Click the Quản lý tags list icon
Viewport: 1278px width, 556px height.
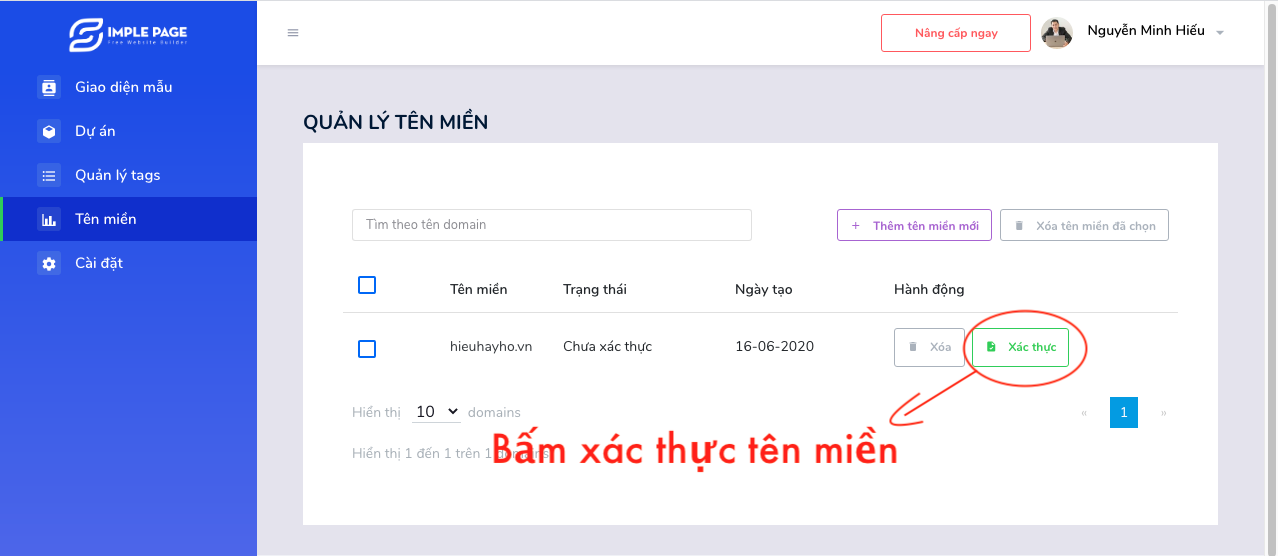pyautogui.click(x=48, y=175)
